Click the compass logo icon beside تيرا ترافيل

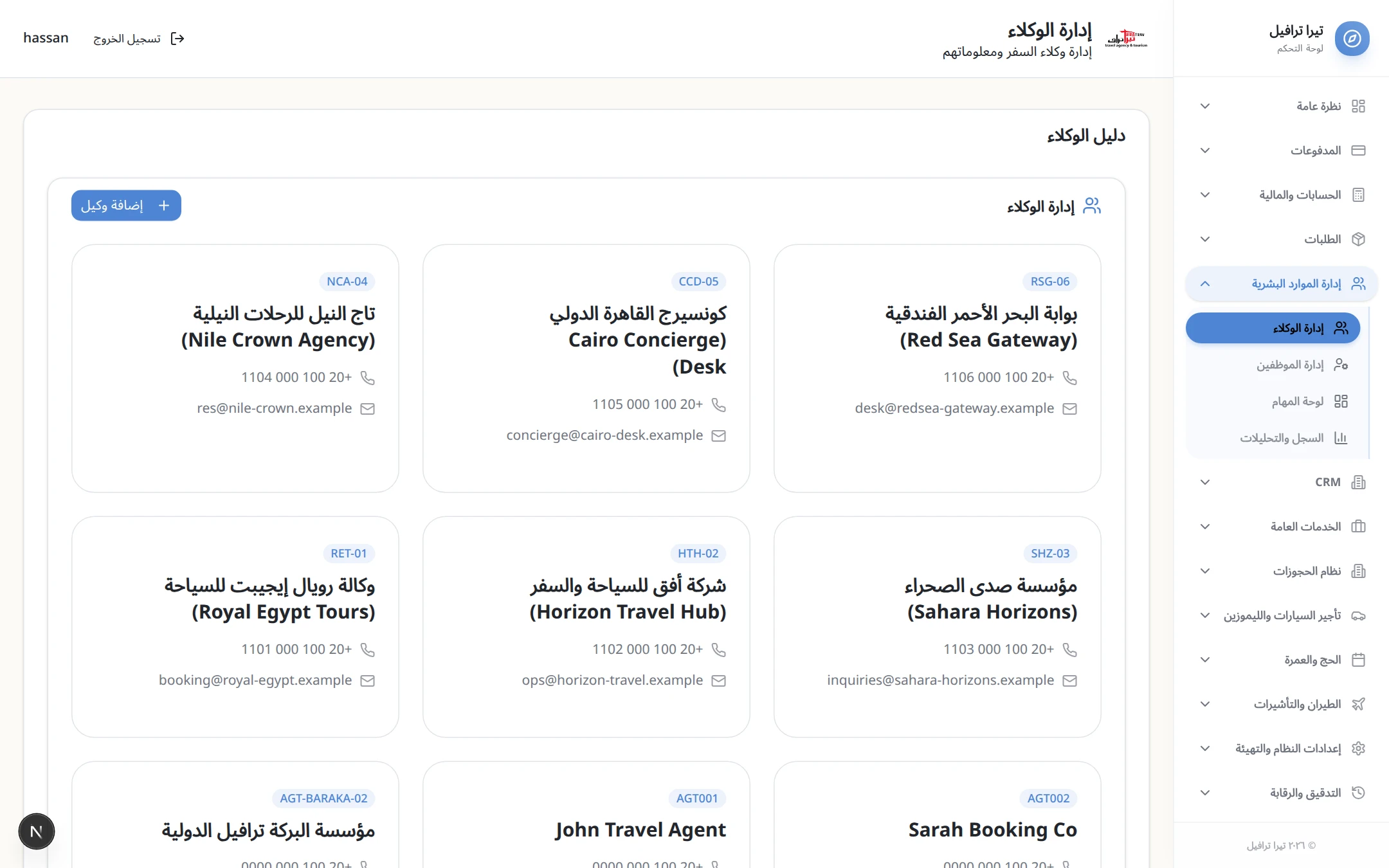click(x=1352, y=39)
